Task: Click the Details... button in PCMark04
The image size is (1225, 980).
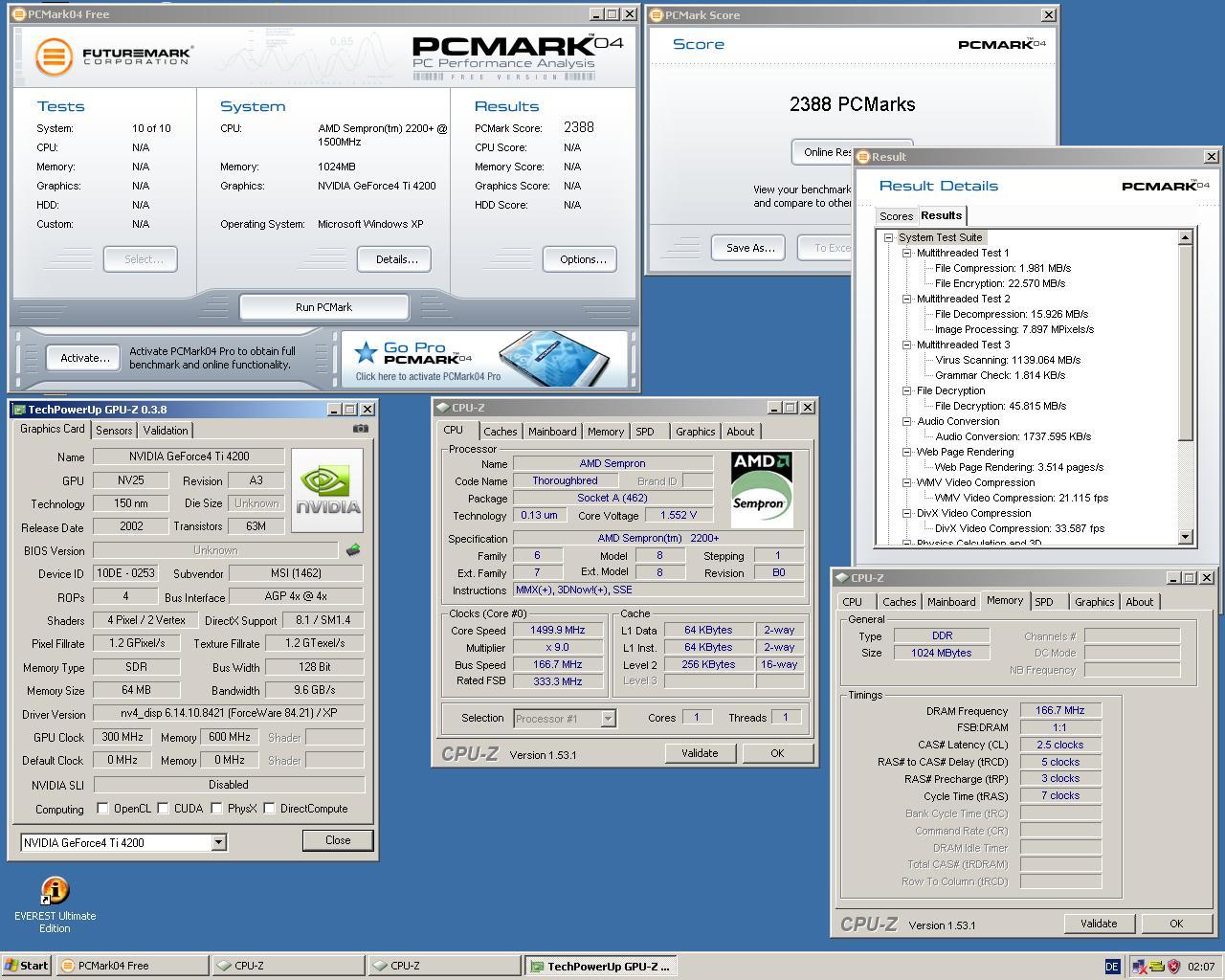Action: click(x=396, y=259)
